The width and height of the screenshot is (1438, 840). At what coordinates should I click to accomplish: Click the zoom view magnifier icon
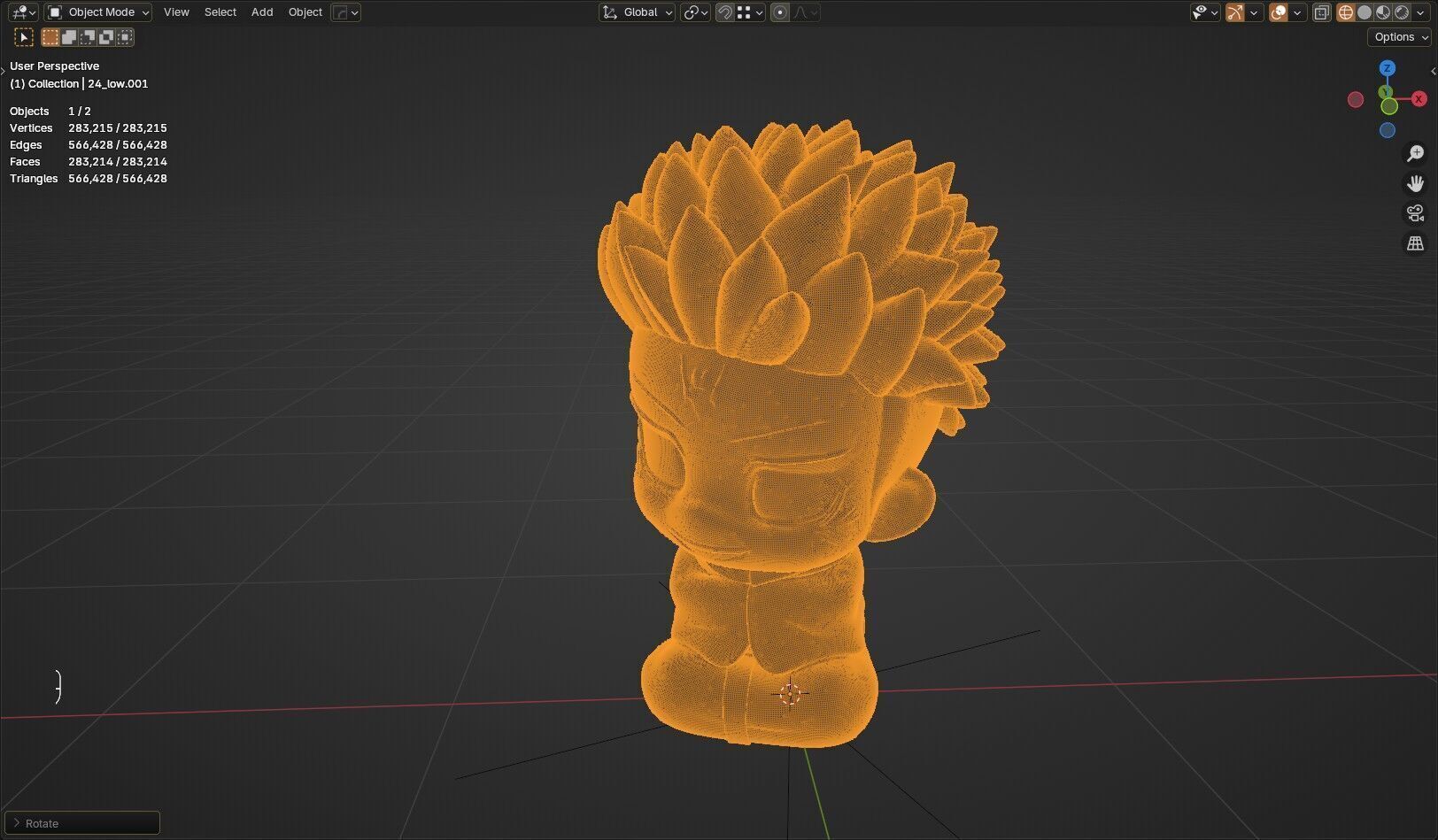(1416, 153)
